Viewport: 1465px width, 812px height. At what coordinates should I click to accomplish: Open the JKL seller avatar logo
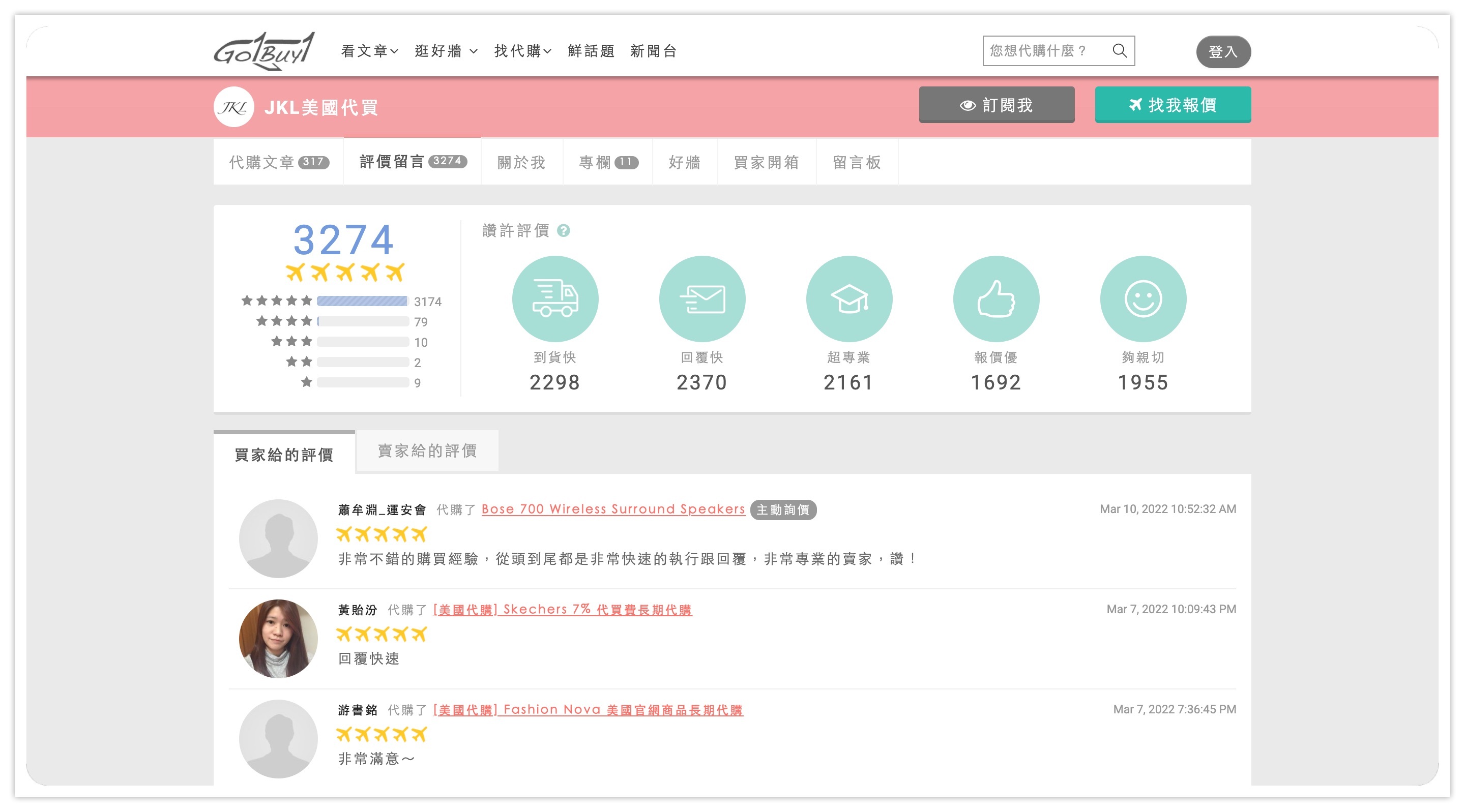[x=234, y=107]
